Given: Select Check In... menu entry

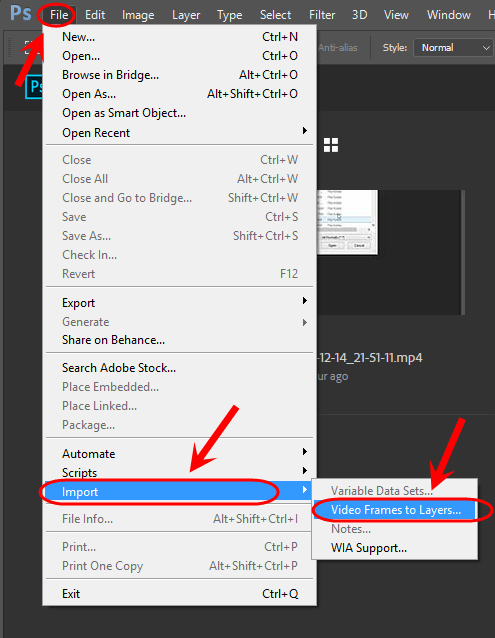Looking at the screenshot, I should coord(179,255).
